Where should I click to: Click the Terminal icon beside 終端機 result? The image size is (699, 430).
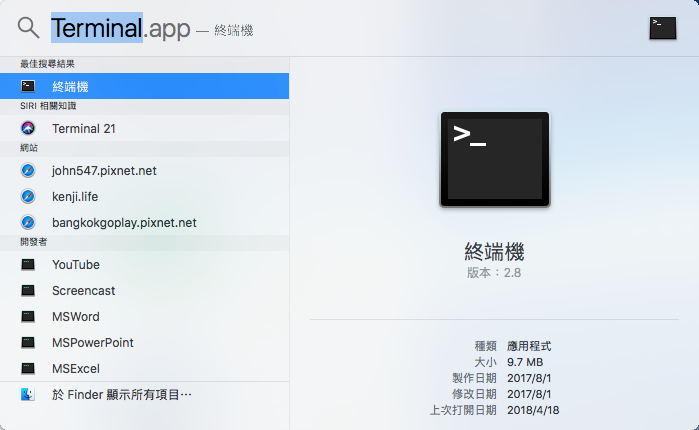[x=28, y=86]
